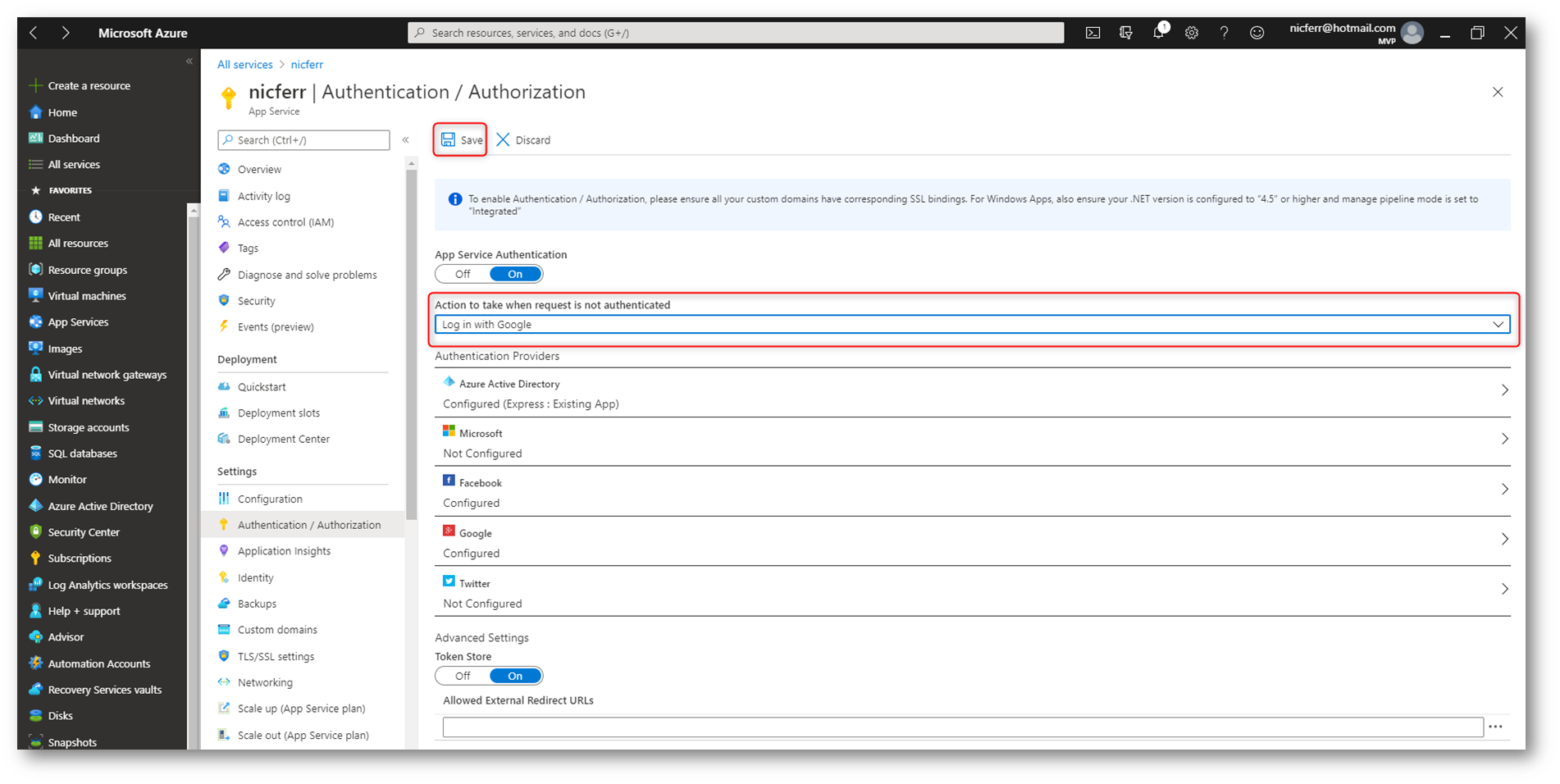Close the Authentication / Authorization blade
This screenshot has width=1560, height=784.
point(1498,92)
